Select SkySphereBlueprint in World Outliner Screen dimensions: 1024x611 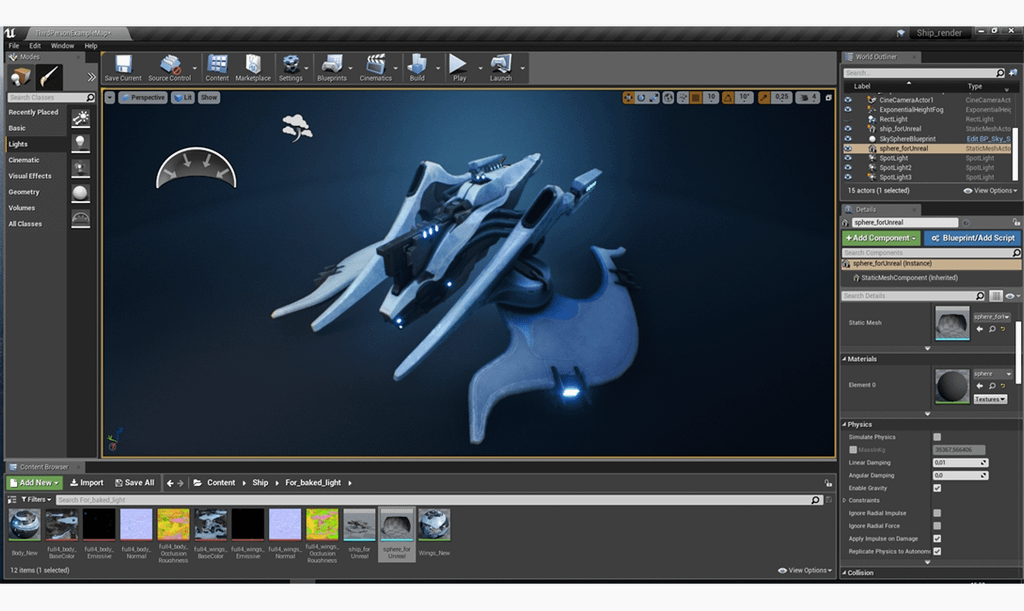pyautogui.click(x=907, y=139)
